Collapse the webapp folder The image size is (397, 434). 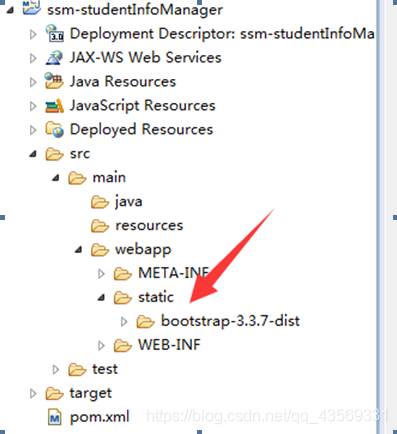pos(78,250)
